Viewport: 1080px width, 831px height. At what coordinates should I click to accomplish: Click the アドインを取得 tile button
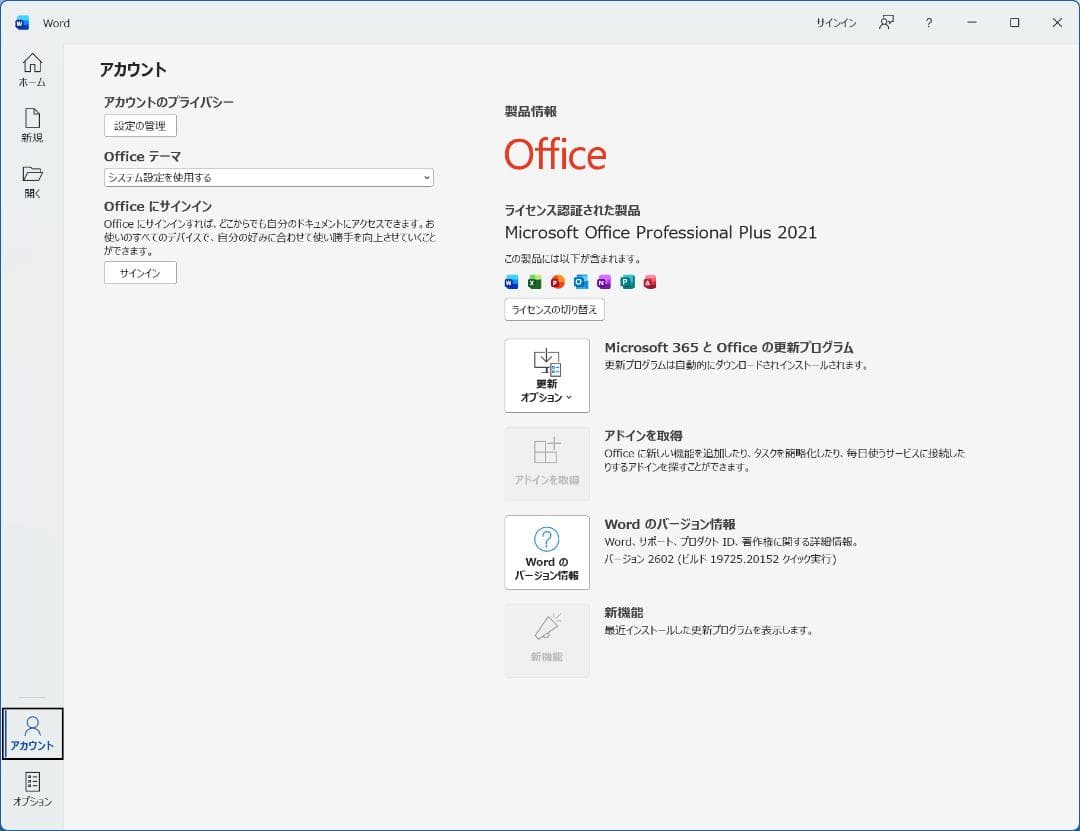point(547,464)
